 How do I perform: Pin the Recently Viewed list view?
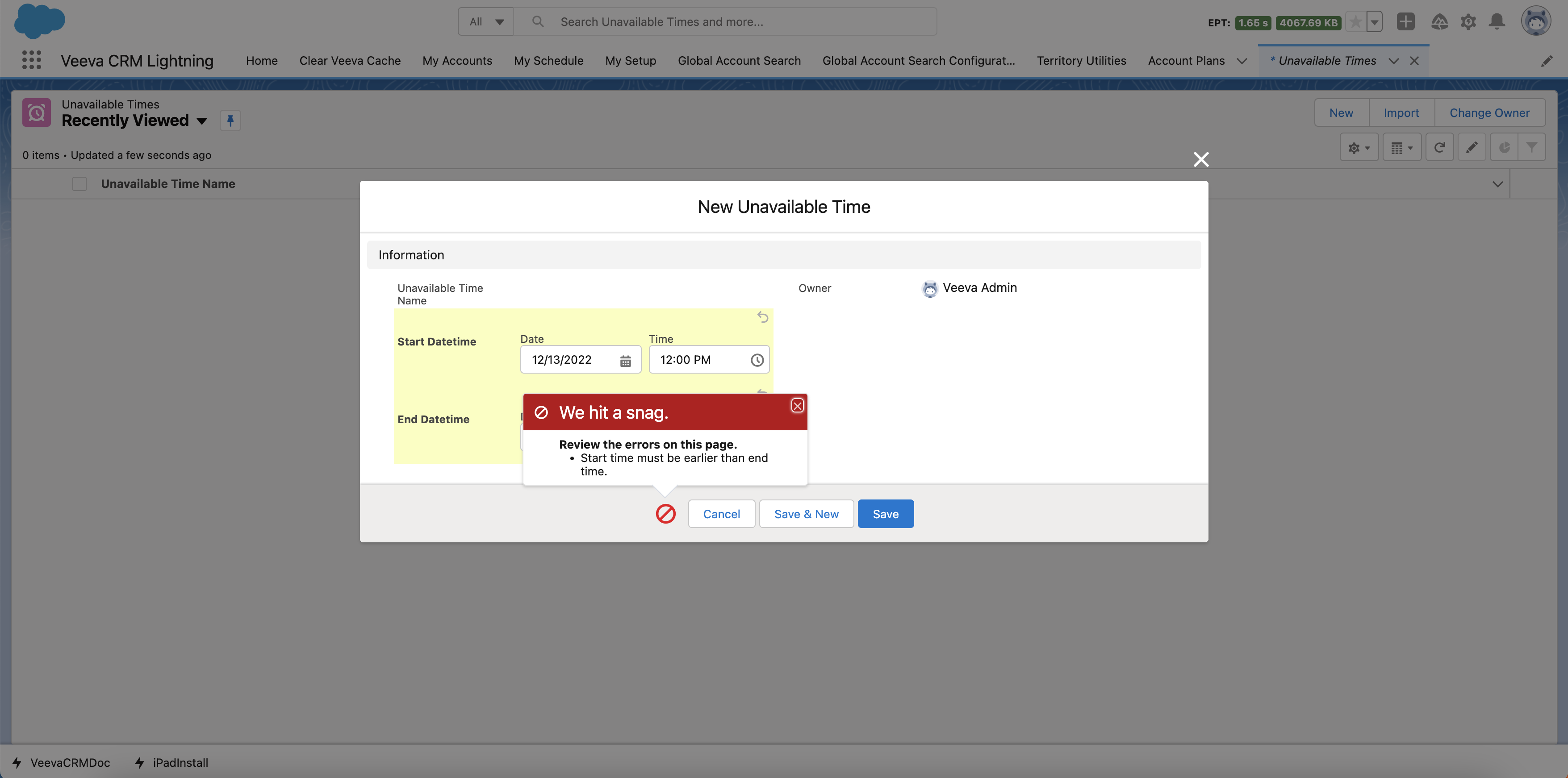[x=230, y=121]
